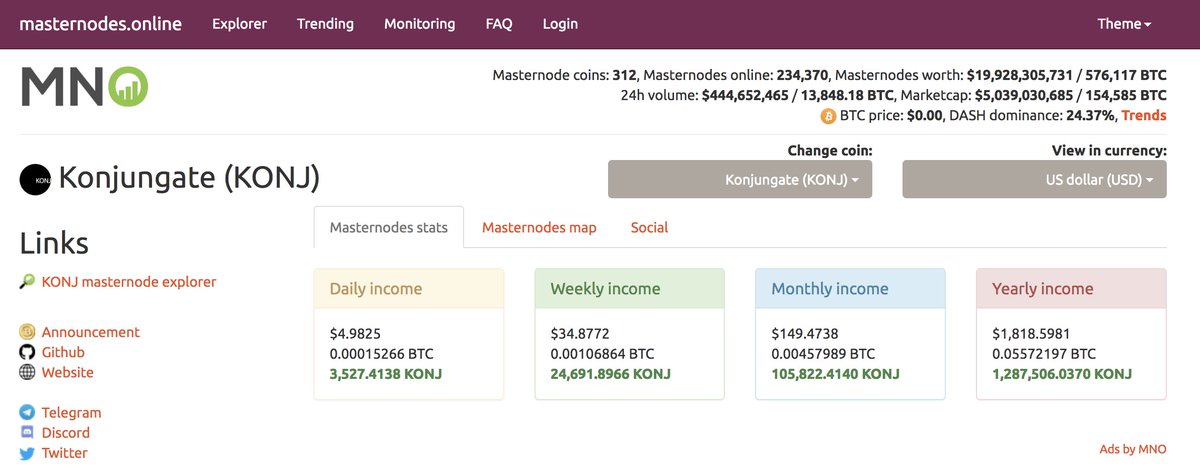Open Trending in the top navigation
Image resolution: width=1200 pixels, height=476 pixels.
coord(325,24)
